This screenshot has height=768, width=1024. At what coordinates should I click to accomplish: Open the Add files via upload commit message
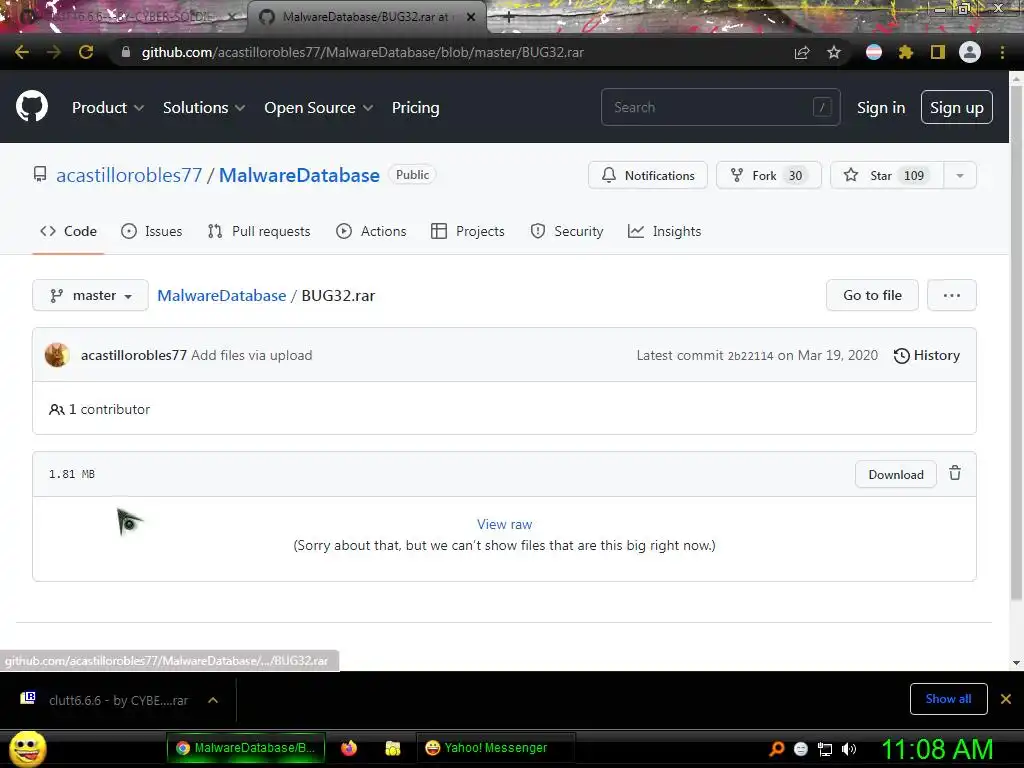click(251, 355)
